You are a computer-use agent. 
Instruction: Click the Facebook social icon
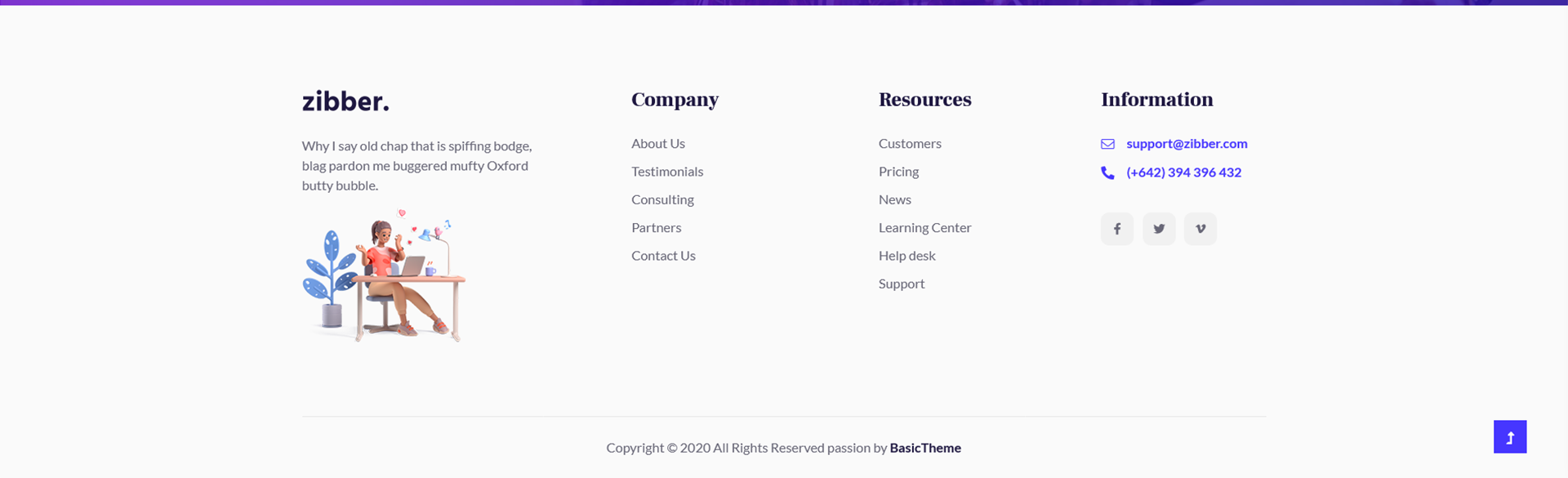point(1116,229)
